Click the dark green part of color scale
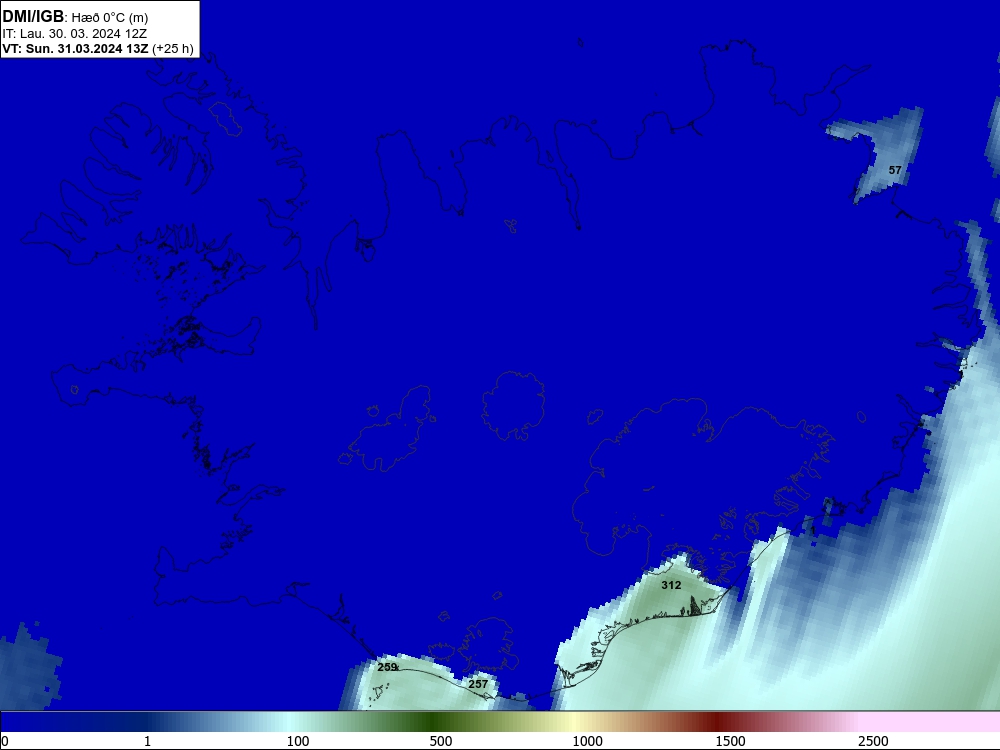 (434, 721)
